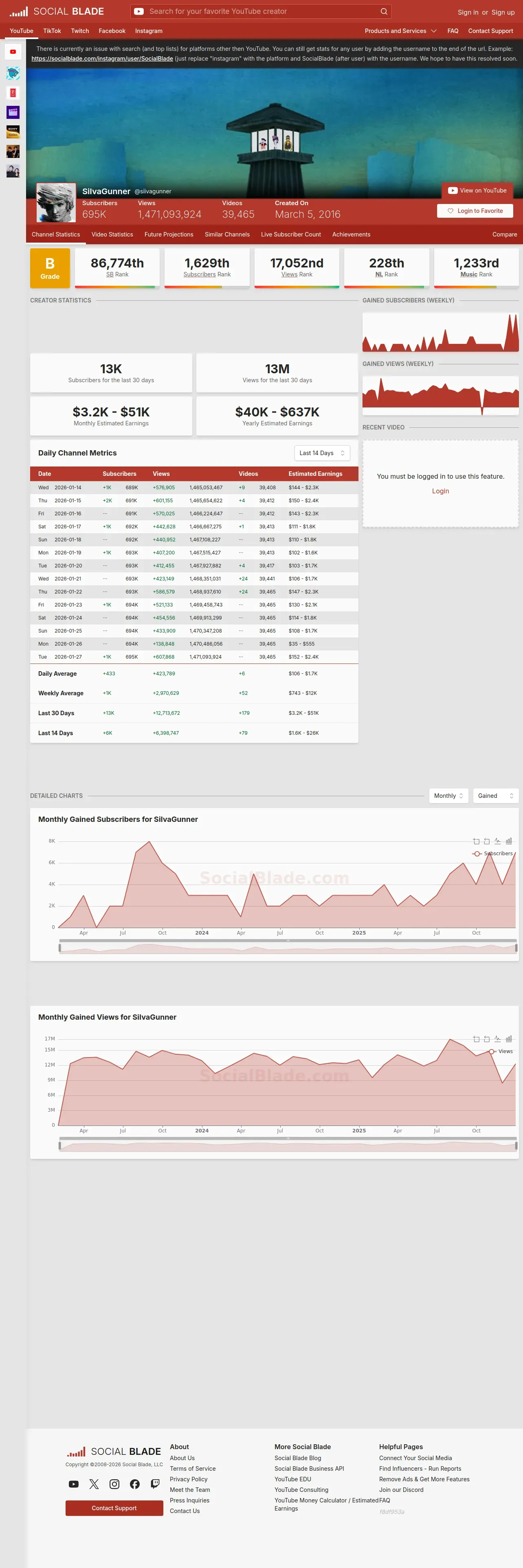Open the Future Projections tab
This screenshot has width=523, height=1568.
(x=169, y=234)
